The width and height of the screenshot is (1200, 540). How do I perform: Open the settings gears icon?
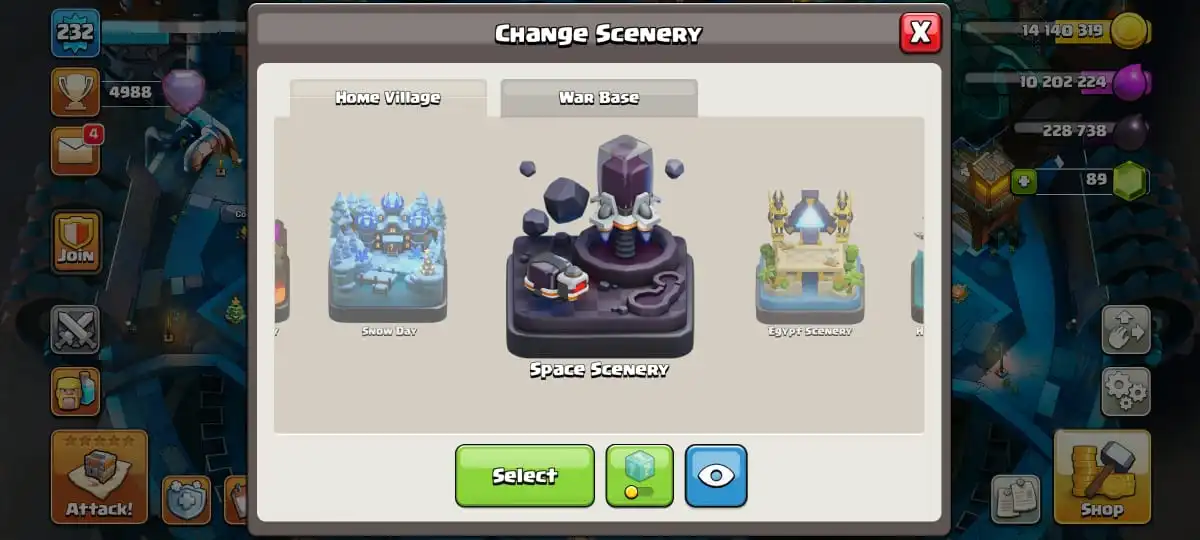[x=1125, y=391]
